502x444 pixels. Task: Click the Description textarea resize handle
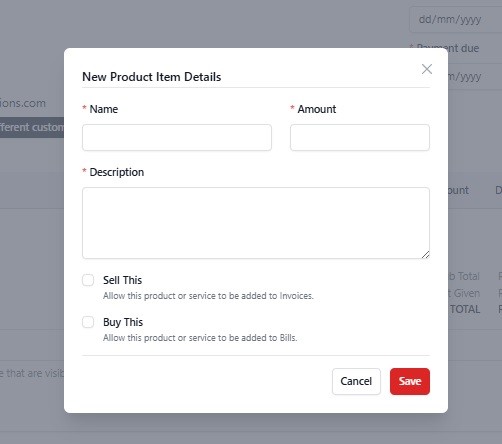coord(425,255)
